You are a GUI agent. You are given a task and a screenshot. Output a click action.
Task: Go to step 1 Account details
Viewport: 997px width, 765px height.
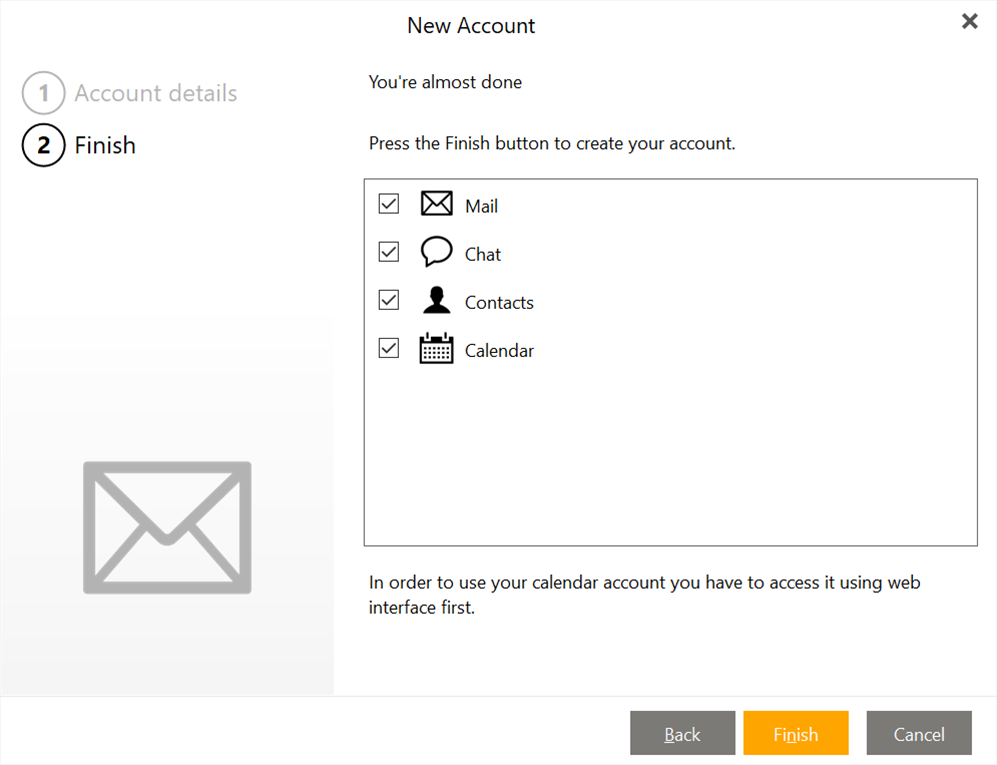pyautogui.click(x=130, y=93)
